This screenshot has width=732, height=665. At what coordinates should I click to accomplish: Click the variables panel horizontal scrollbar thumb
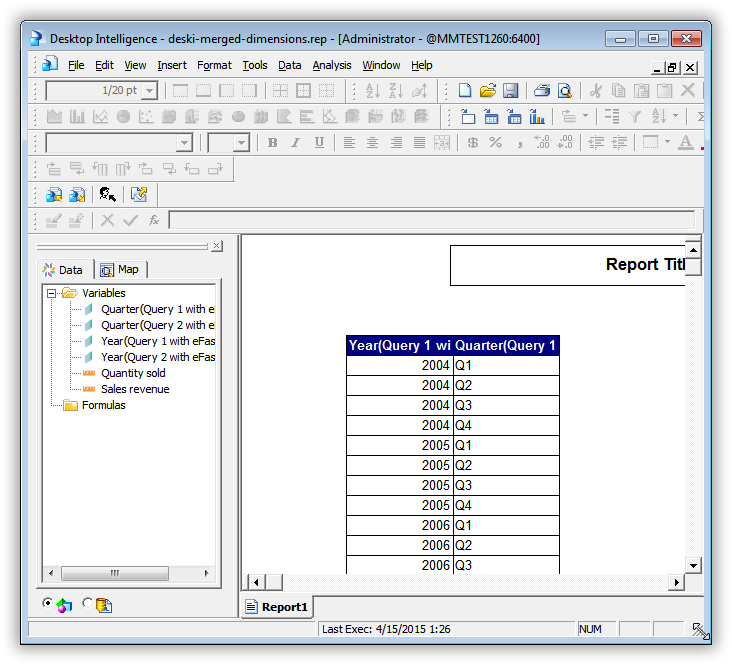[115, 573]
